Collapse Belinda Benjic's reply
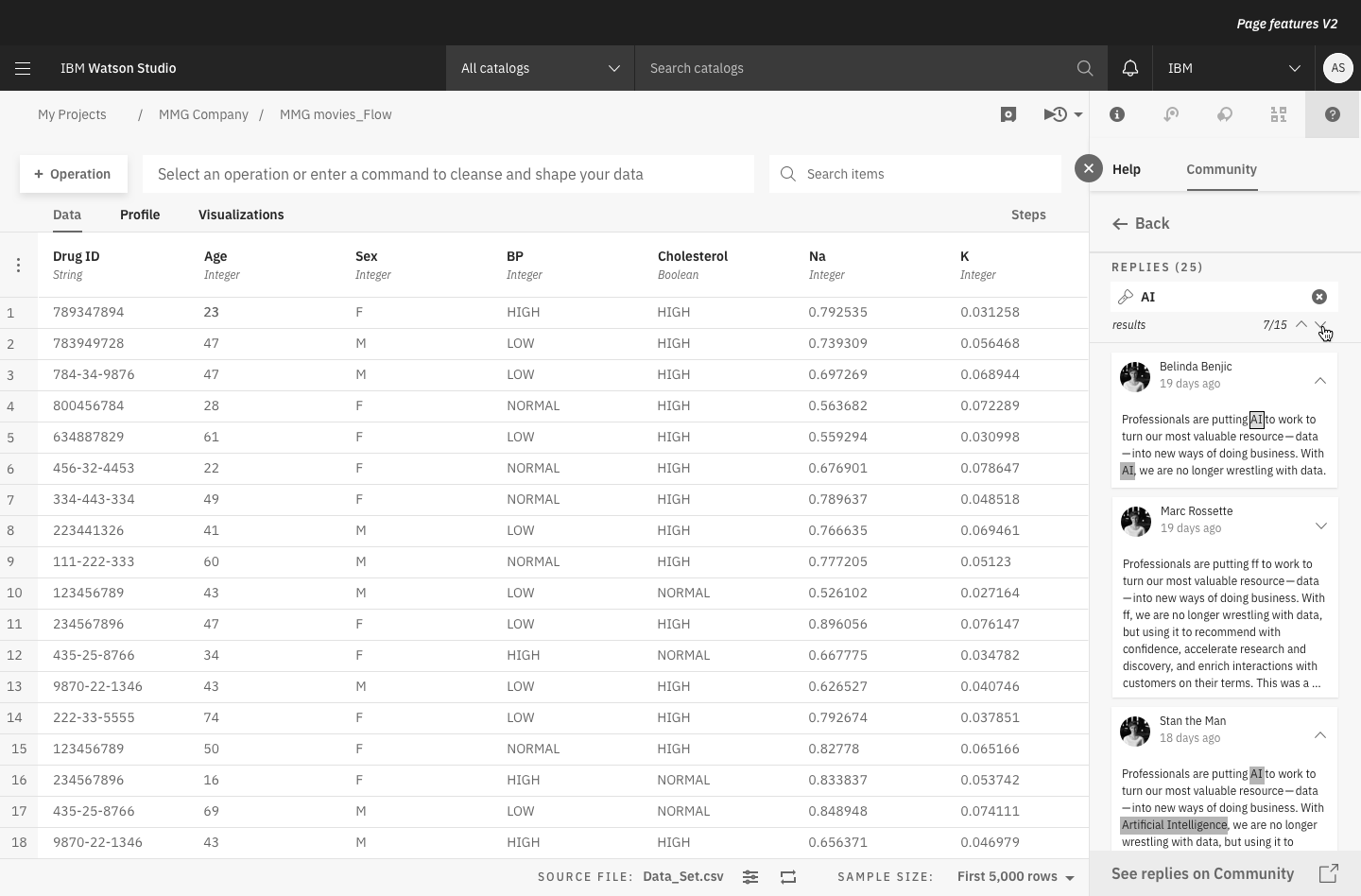The image size is (1361, 896). point(1319,381)
